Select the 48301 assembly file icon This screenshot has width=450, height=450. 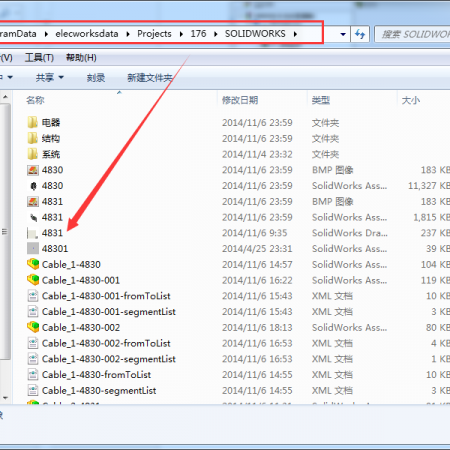coord(33,249)
